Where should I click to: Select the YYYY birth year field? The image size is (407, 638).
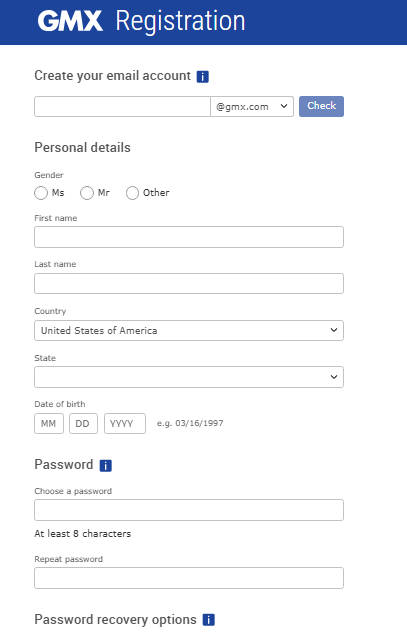tap(125, 424)
